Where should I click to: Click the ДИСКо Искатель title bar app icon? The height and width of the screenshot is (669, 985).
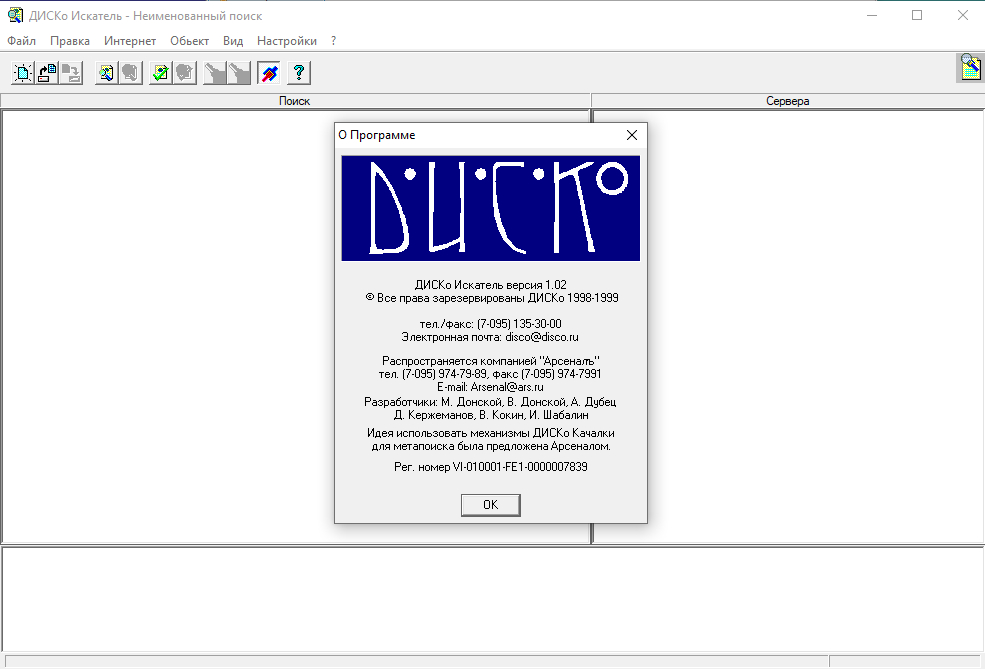[15, 15]
